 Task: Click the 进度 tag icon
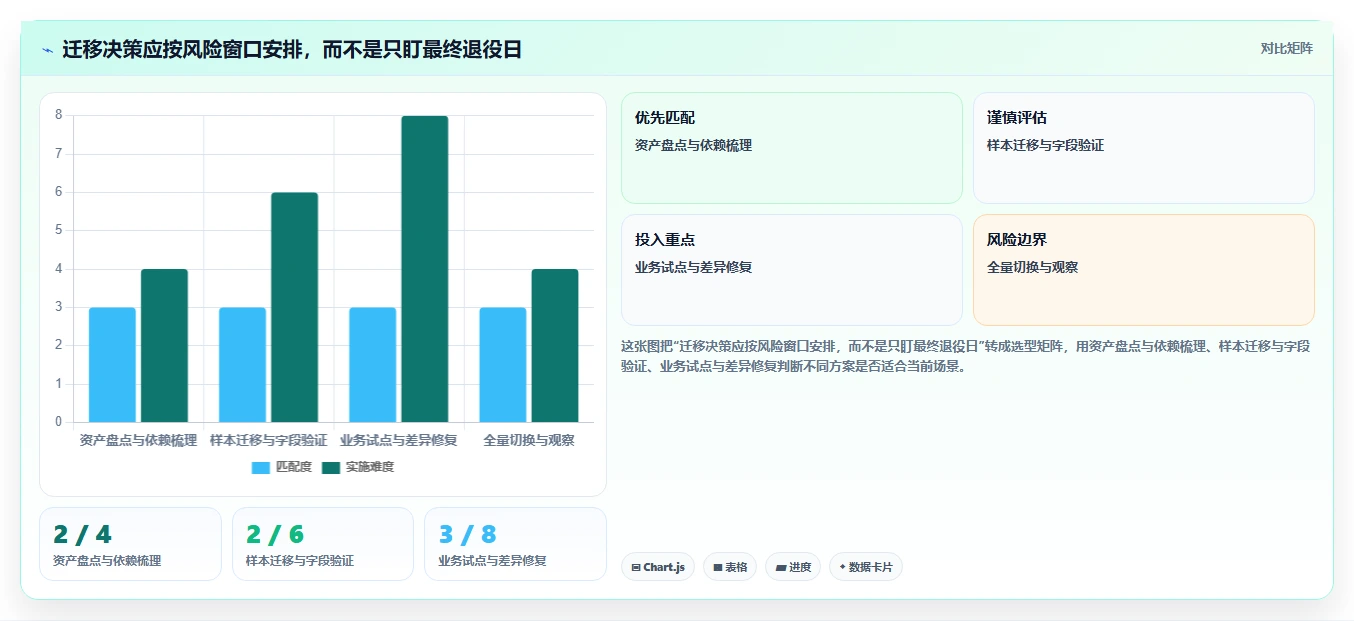pyautogui.click(x=781, y=568)
